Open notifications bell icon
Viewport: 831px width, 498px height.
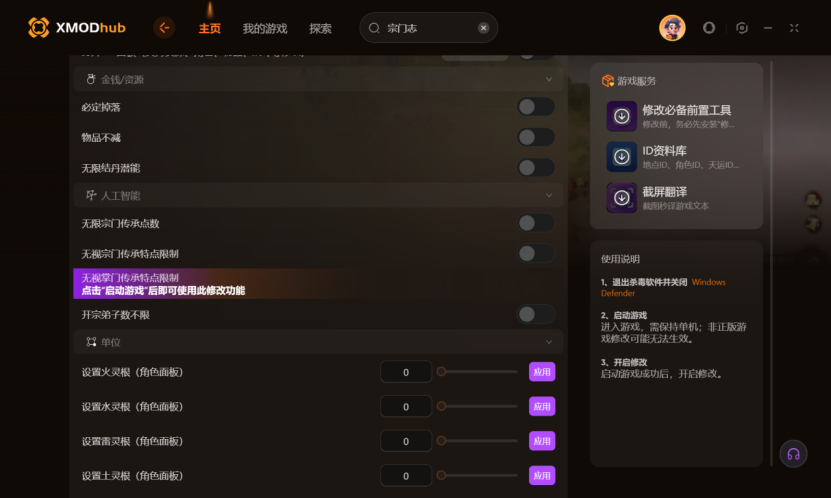(x=709, y=28)
